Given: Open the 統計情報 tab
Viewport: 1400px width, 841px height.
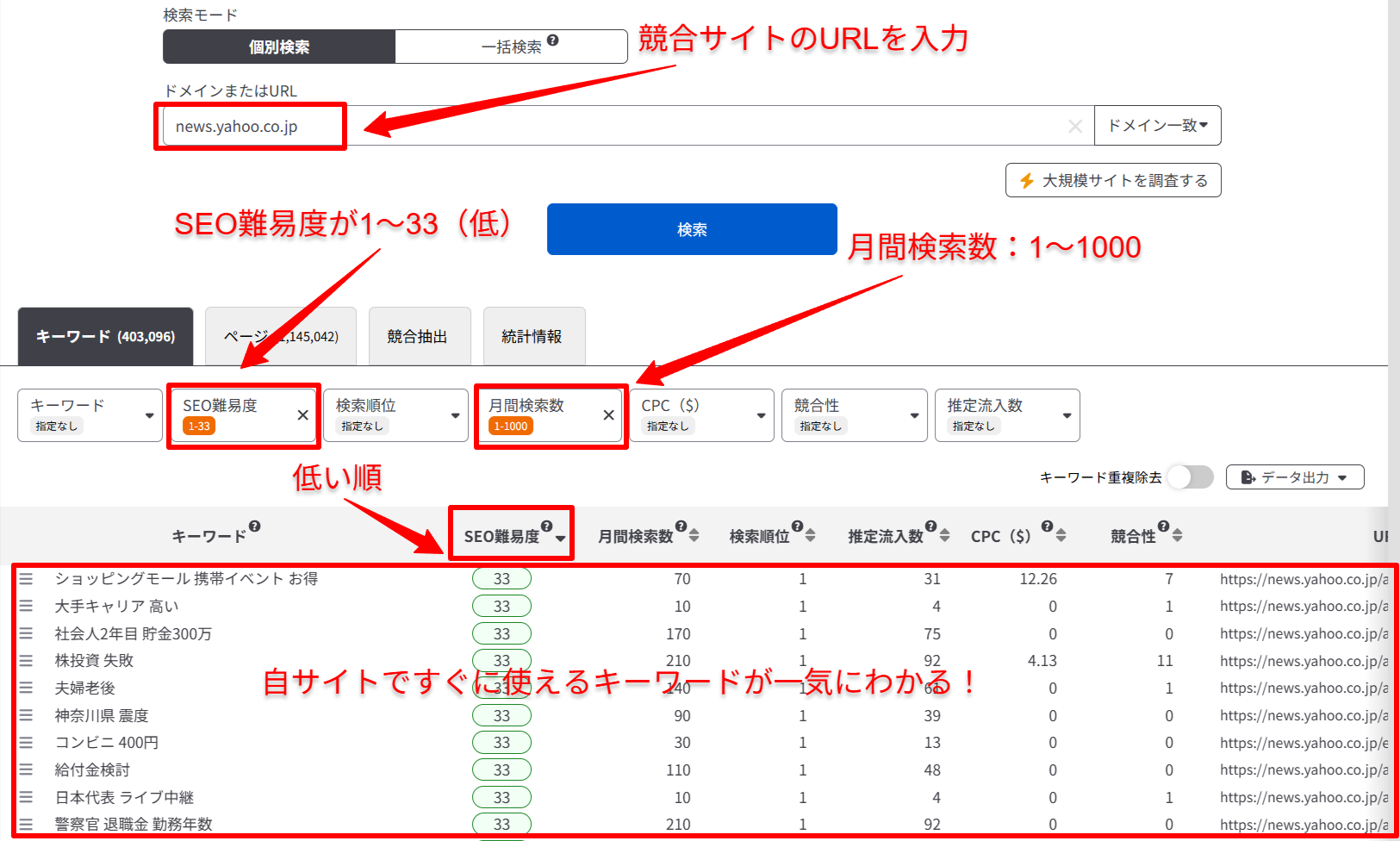Looking at the screenshot, I should point(533,337).
